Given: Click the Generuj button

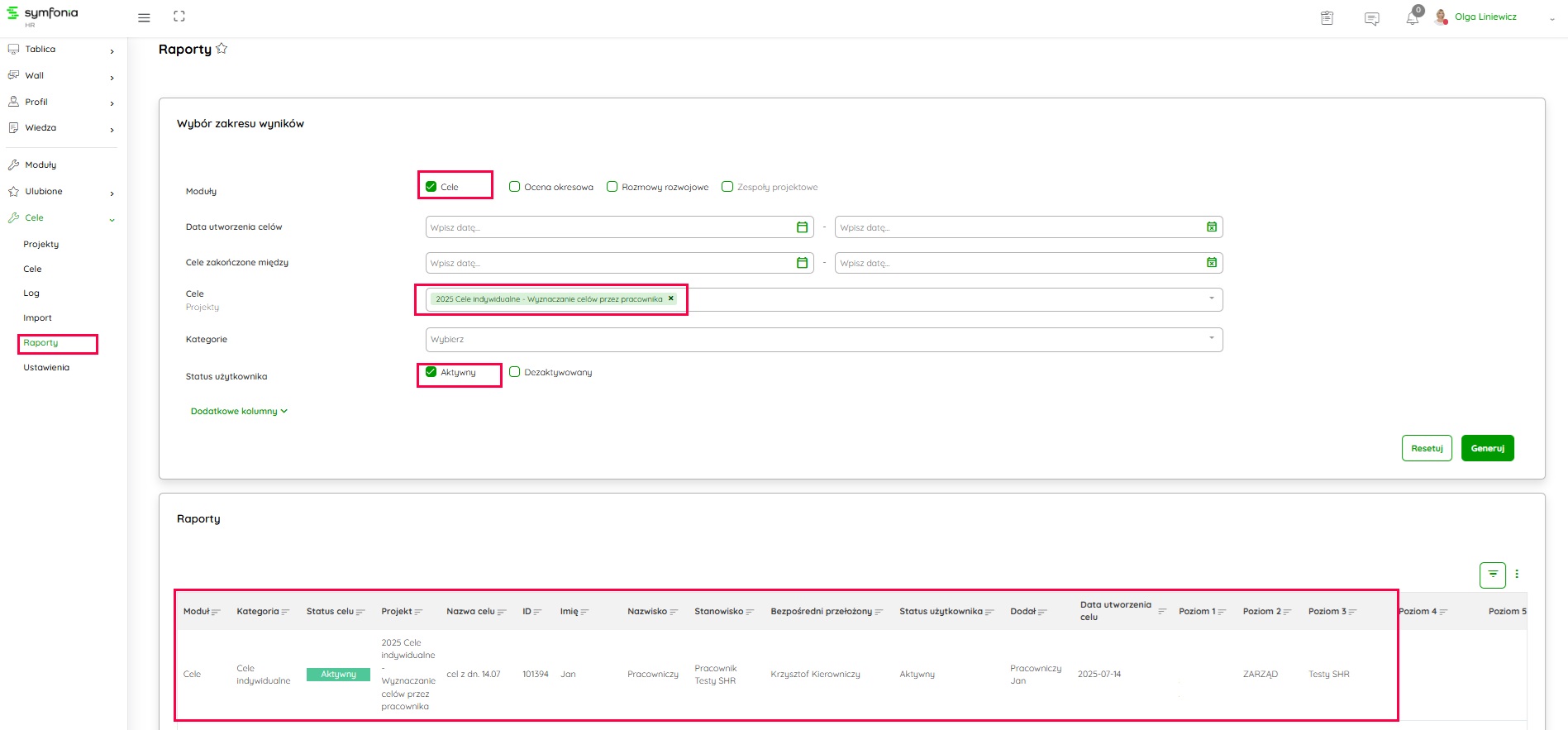Looking at the screenshot, I should click(x=1487, y=448).
